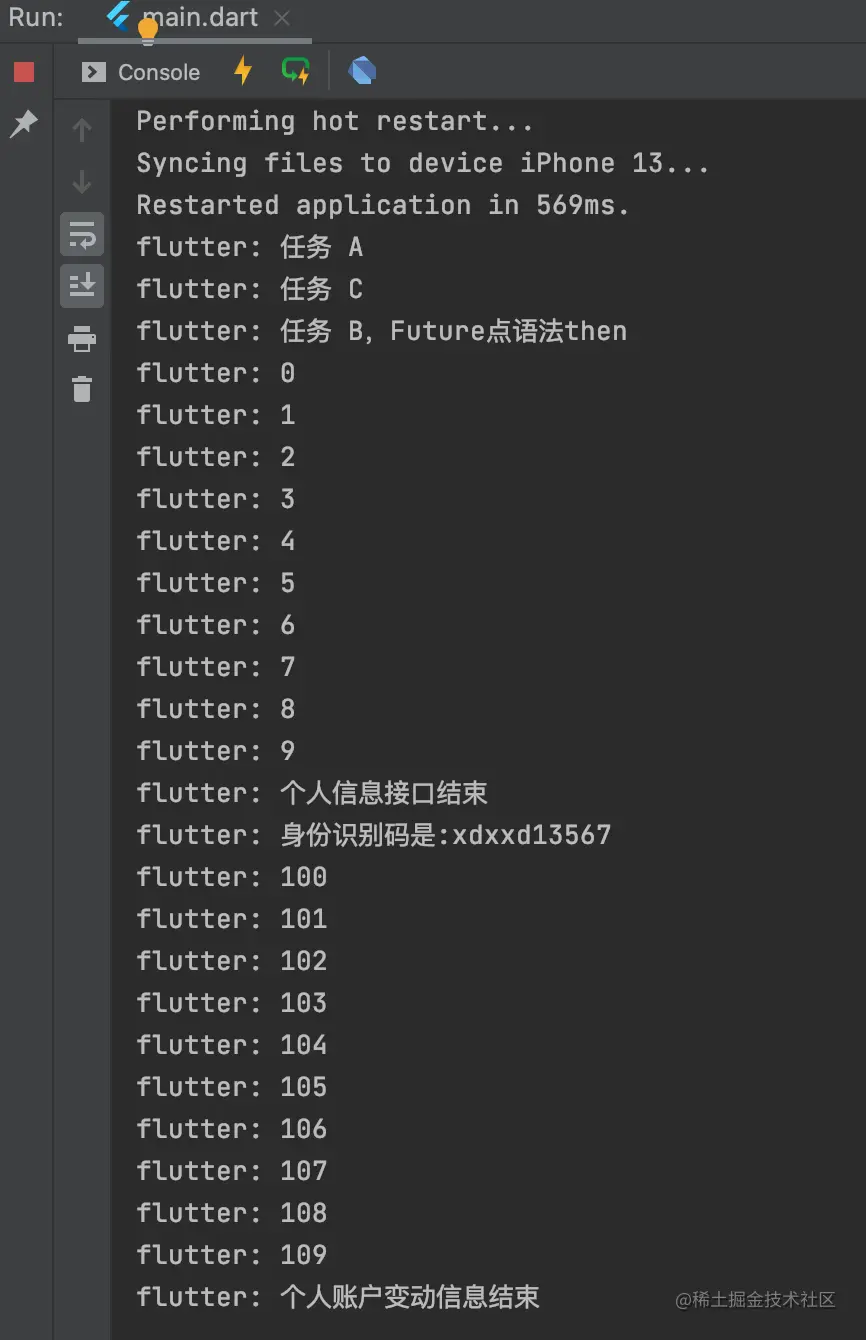Image resolution: width=866 pixels, height=1340 pixels.
Task: Stop the running app with red square
Action: (x=24, y=72)
